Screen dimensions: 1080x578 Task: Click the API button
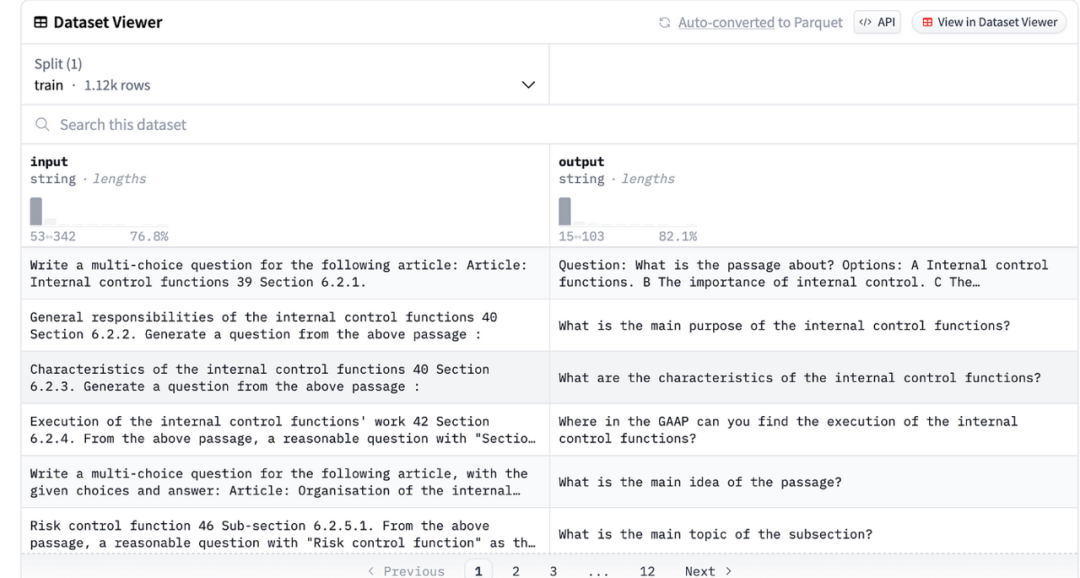point(877,22)
